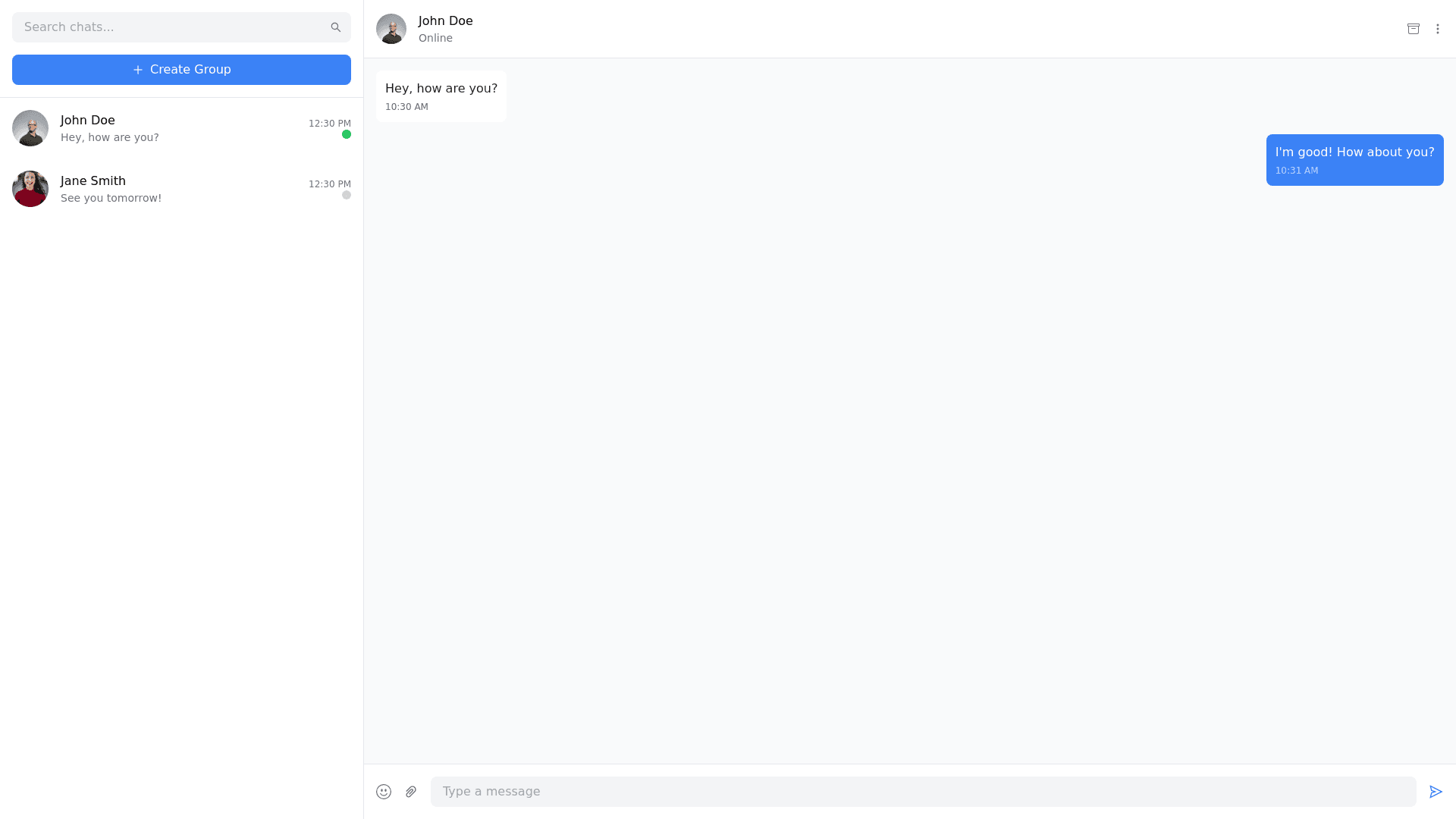Click the attachment paperclip icon
The height and width of the screenshot is (819, 1456).
click(411, 792)
